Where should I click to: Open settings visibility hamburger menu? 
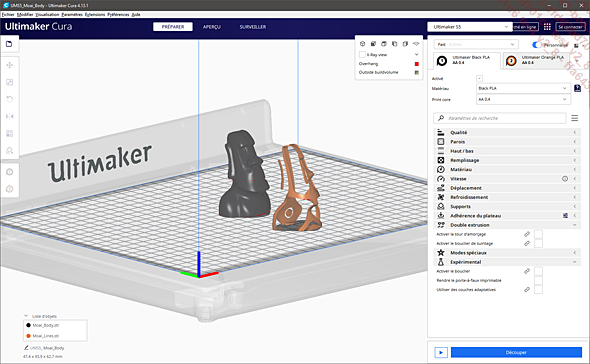click(x=575, y=118)
